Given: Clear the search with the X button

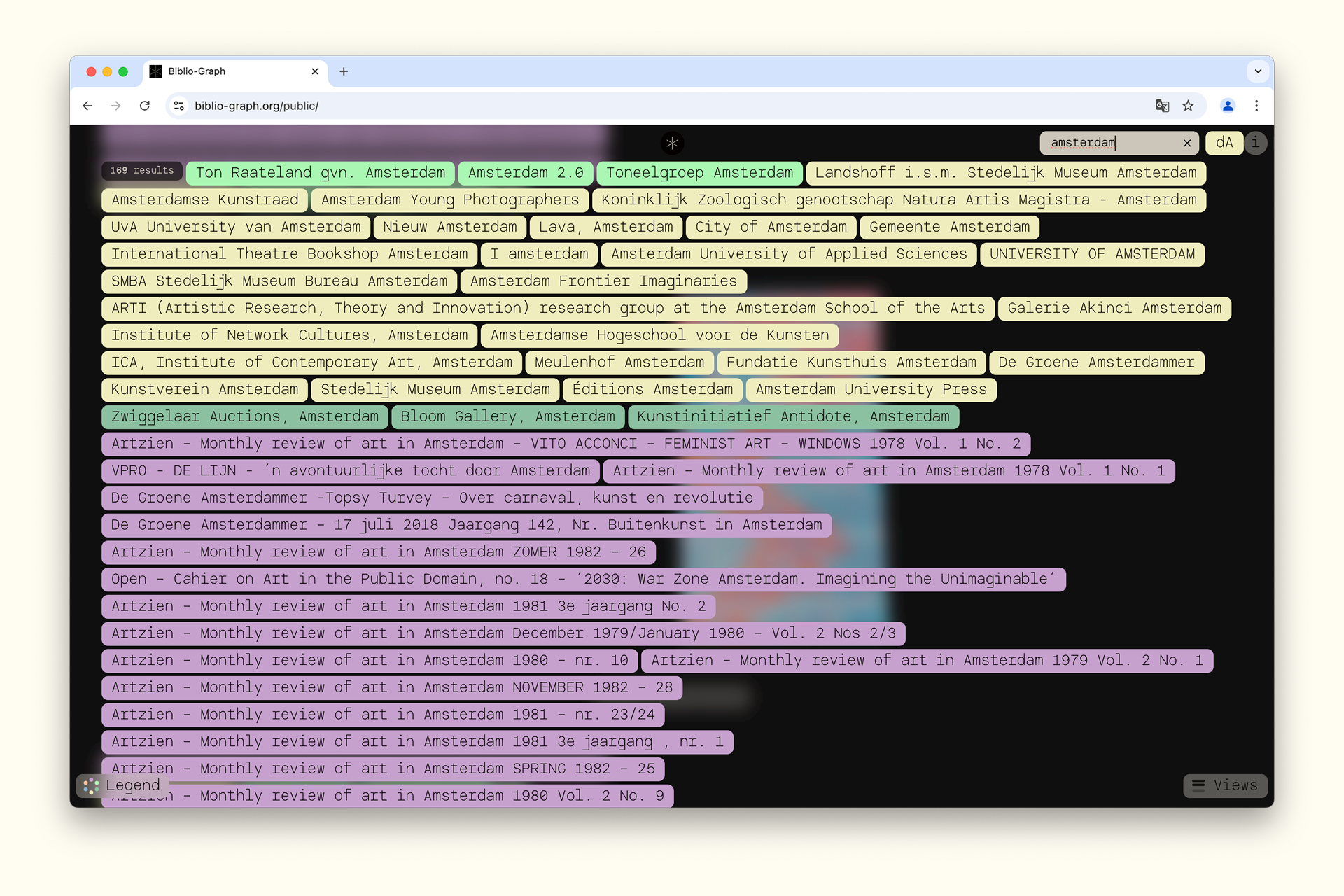Looking at the screenshot, I should [x=1187, y=143].
